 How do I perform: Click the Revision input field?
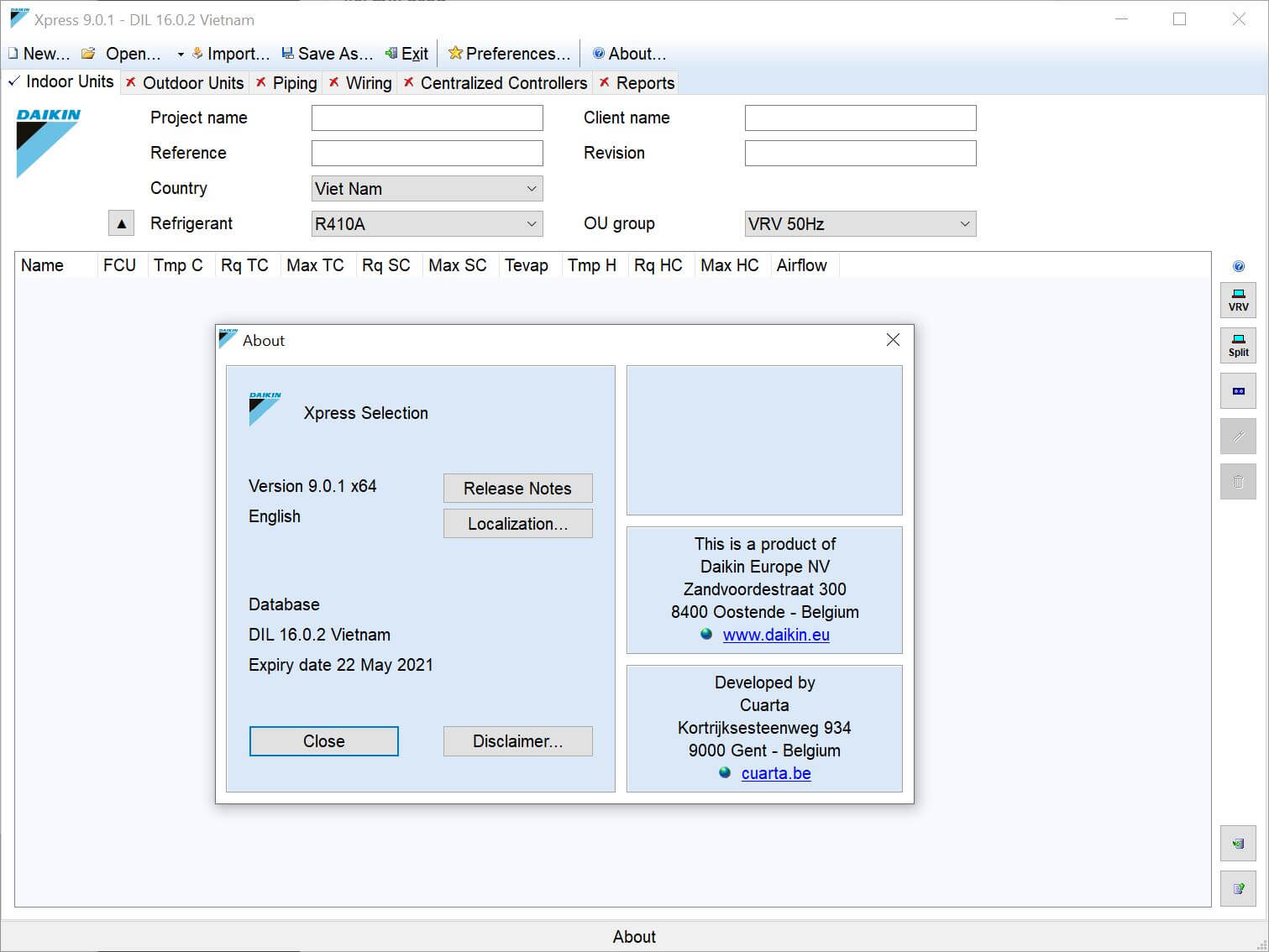[860, 153]
